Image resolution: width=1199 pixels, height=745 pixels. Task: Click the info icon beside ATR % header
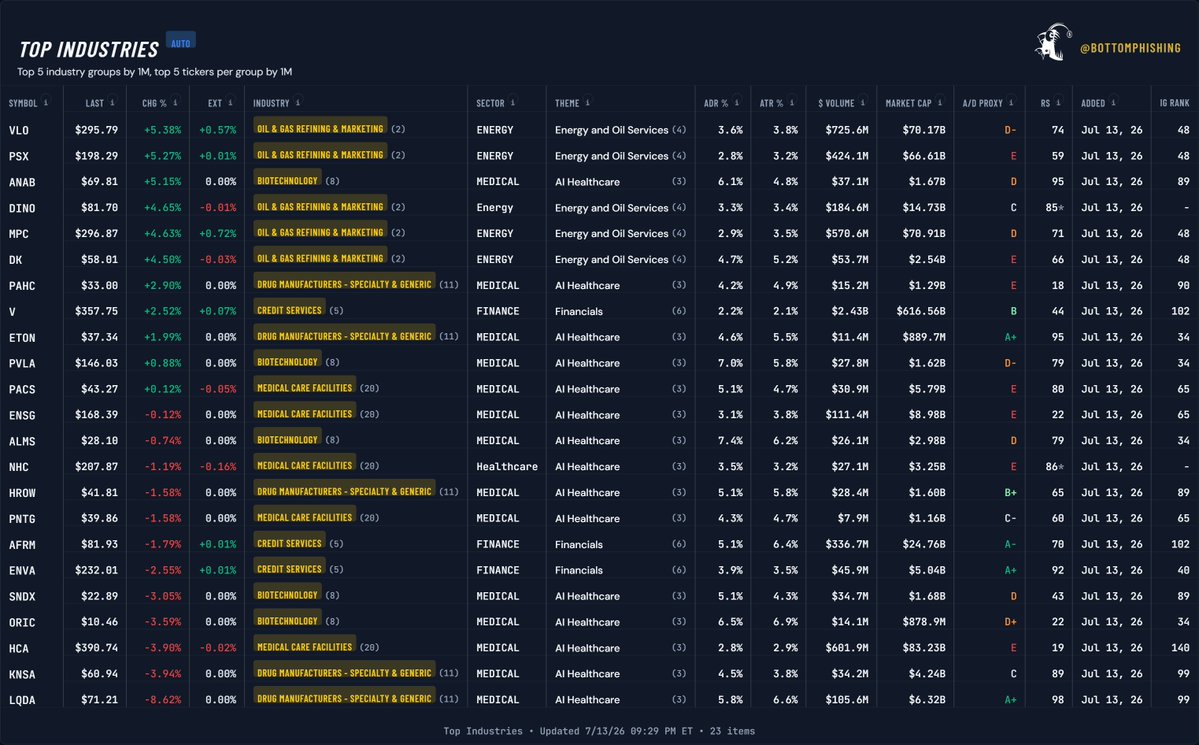pyautogui.click(x=791, y=102)
